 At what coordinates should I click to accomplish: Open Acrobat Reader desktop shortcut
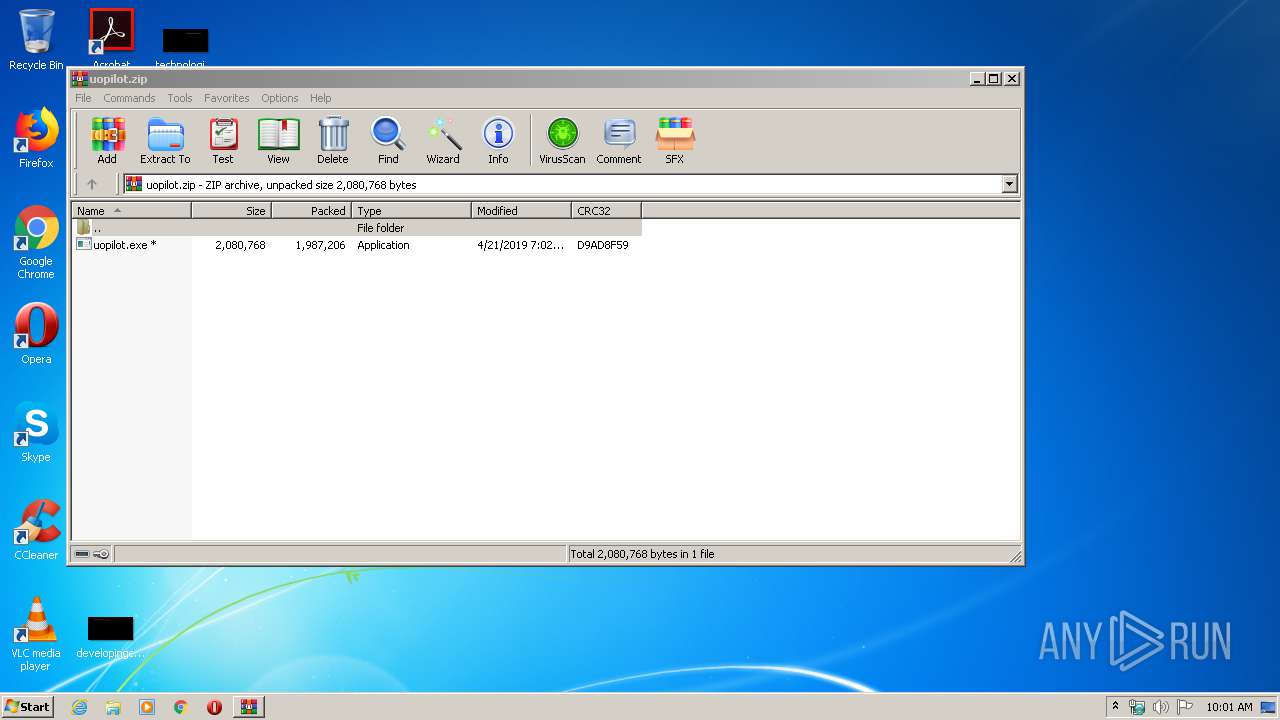pos(111,38)
